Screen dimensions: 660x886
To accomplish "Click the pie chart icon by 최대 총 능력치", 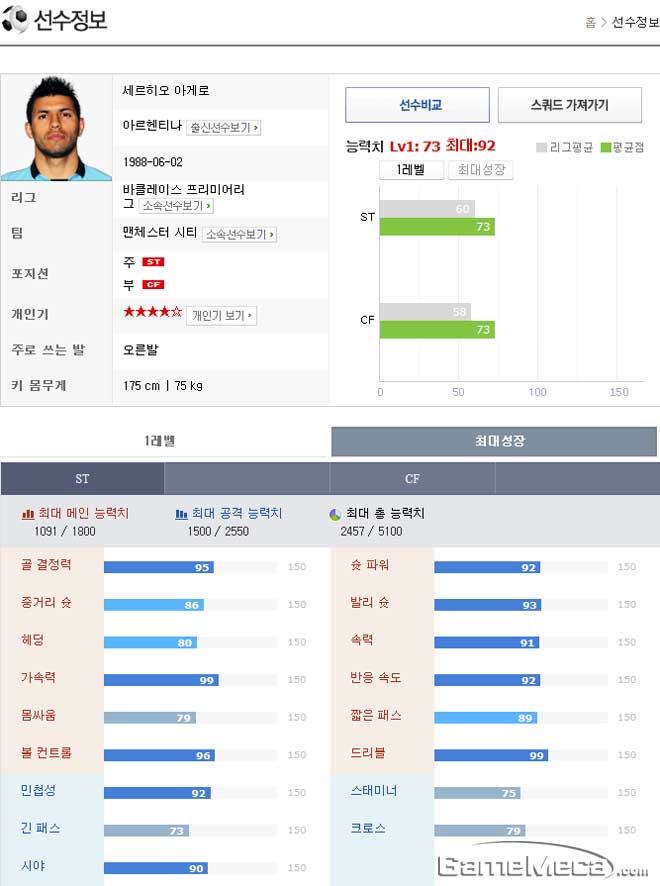I will coord(335,514).
